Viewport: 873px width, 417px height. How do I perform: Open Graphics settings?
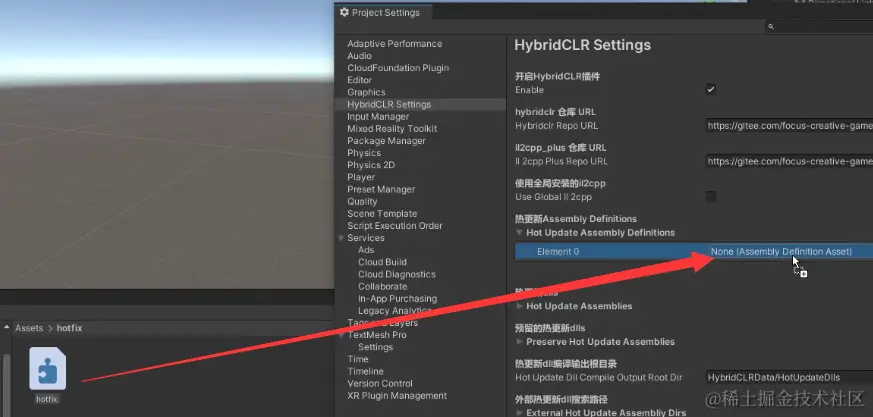click(x=366, y=92)
